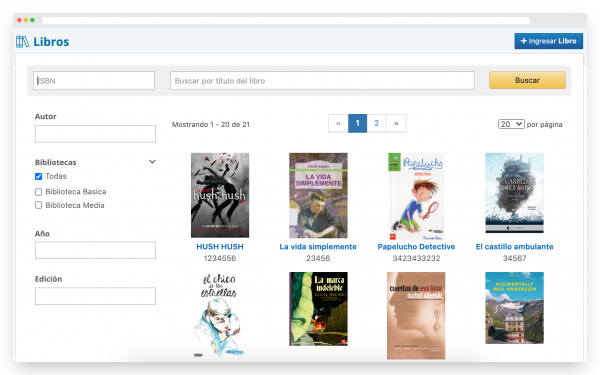The width and height of the screenshot is (600, 375).
Task: Click the Año filter input
Action: pyautogui.click(x=95, y=250)
